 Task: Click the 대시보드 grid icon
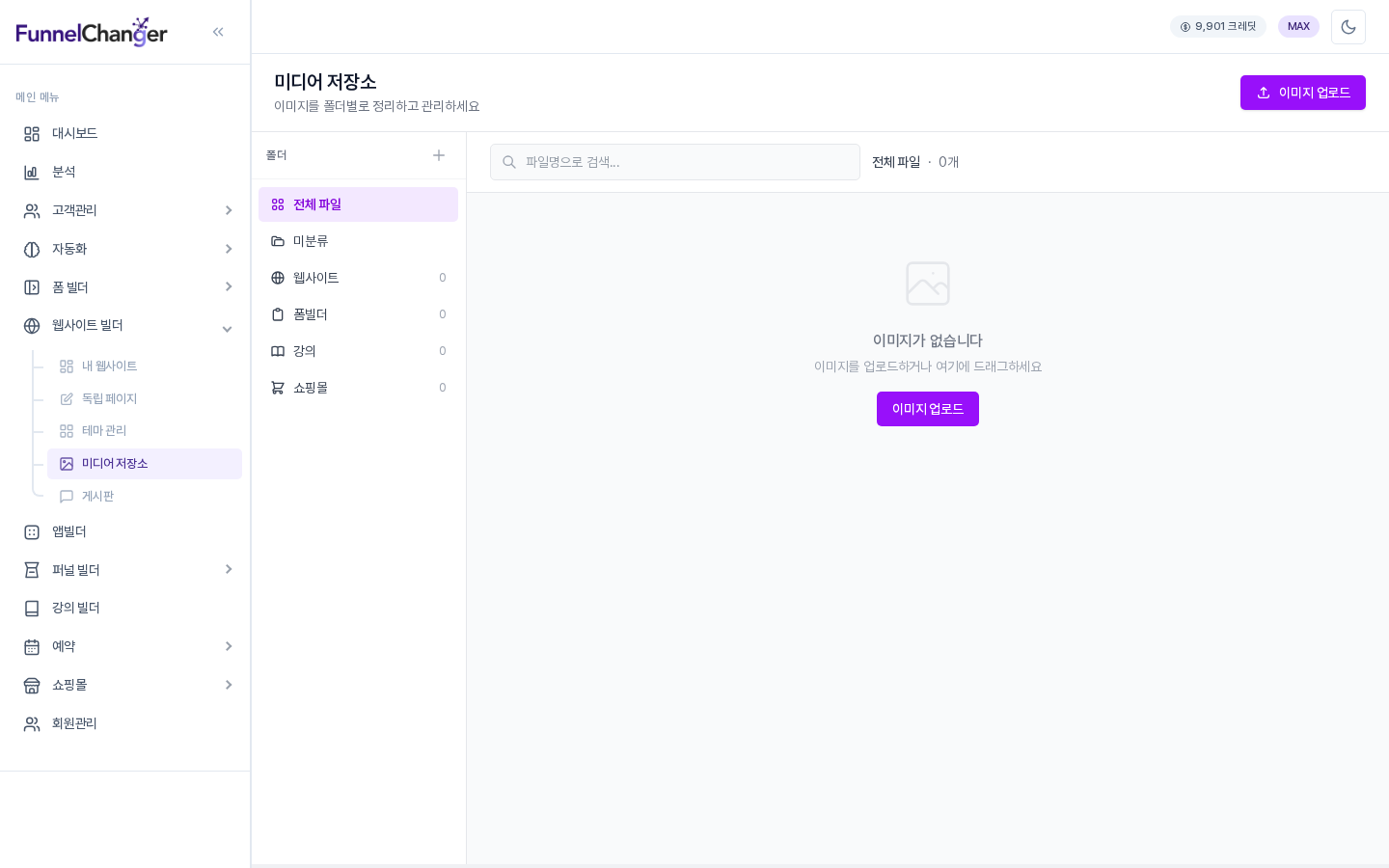pos(32,134)
